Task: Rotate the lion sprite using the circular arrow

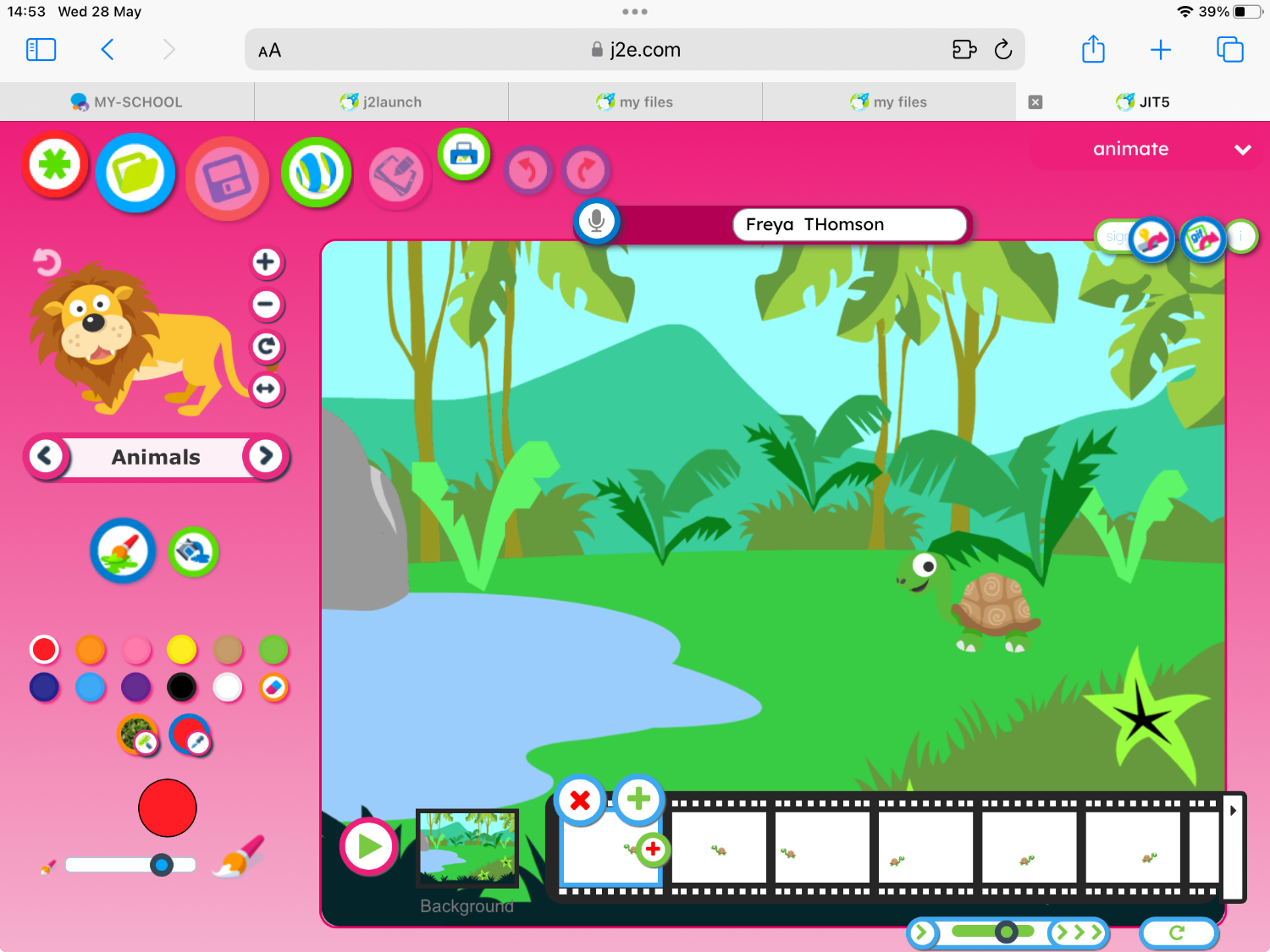Action: point(267,347)
